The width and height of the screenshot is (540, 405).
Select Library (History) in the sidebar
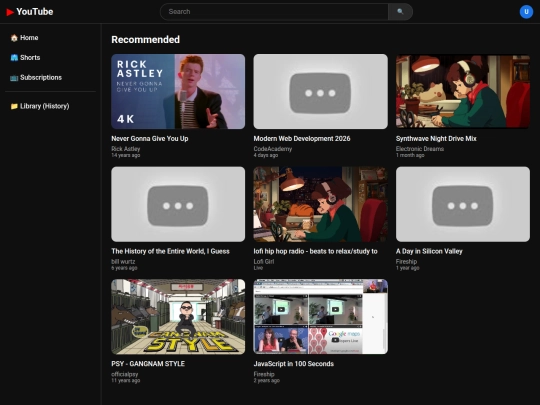point(50,106)
